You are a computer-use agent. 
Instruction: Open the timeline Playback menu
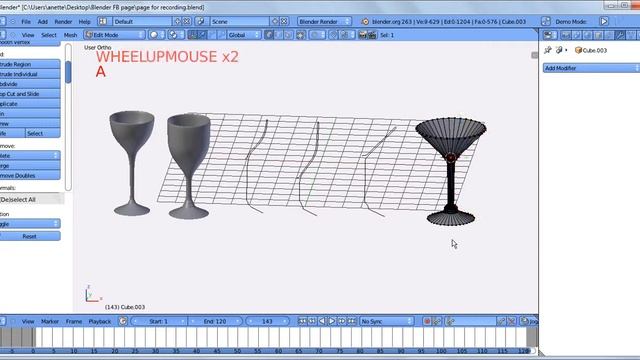pos(100,322)
